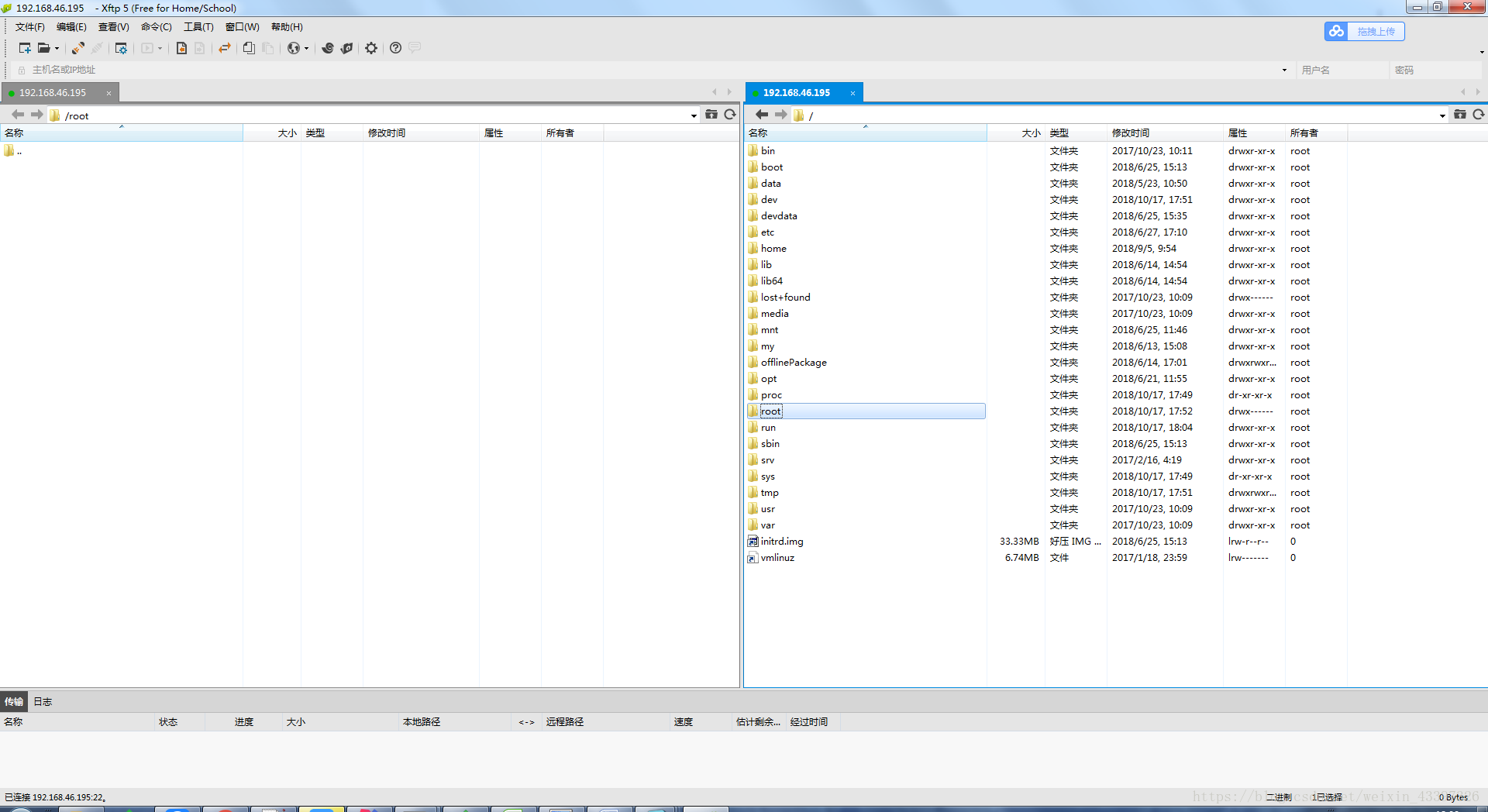Click back arrow in right pane
The image size is (1488, 812).
pyautogui.click(x=762, y=115)
